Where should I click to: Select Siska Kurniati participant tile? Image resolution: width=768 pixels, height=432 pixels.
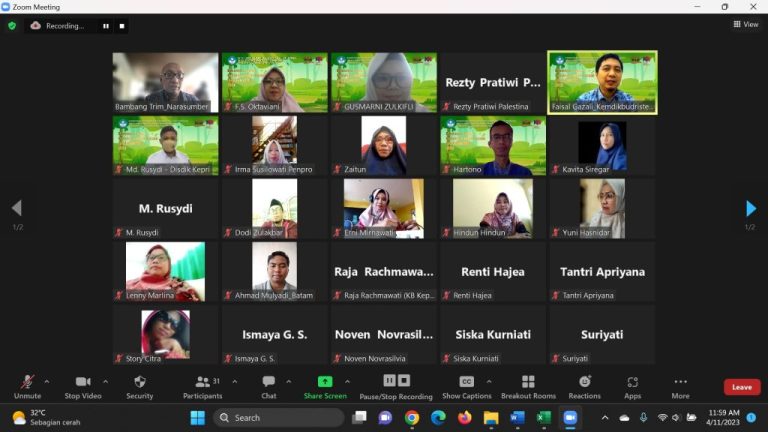pyautogui.click(x=493, y=335)
